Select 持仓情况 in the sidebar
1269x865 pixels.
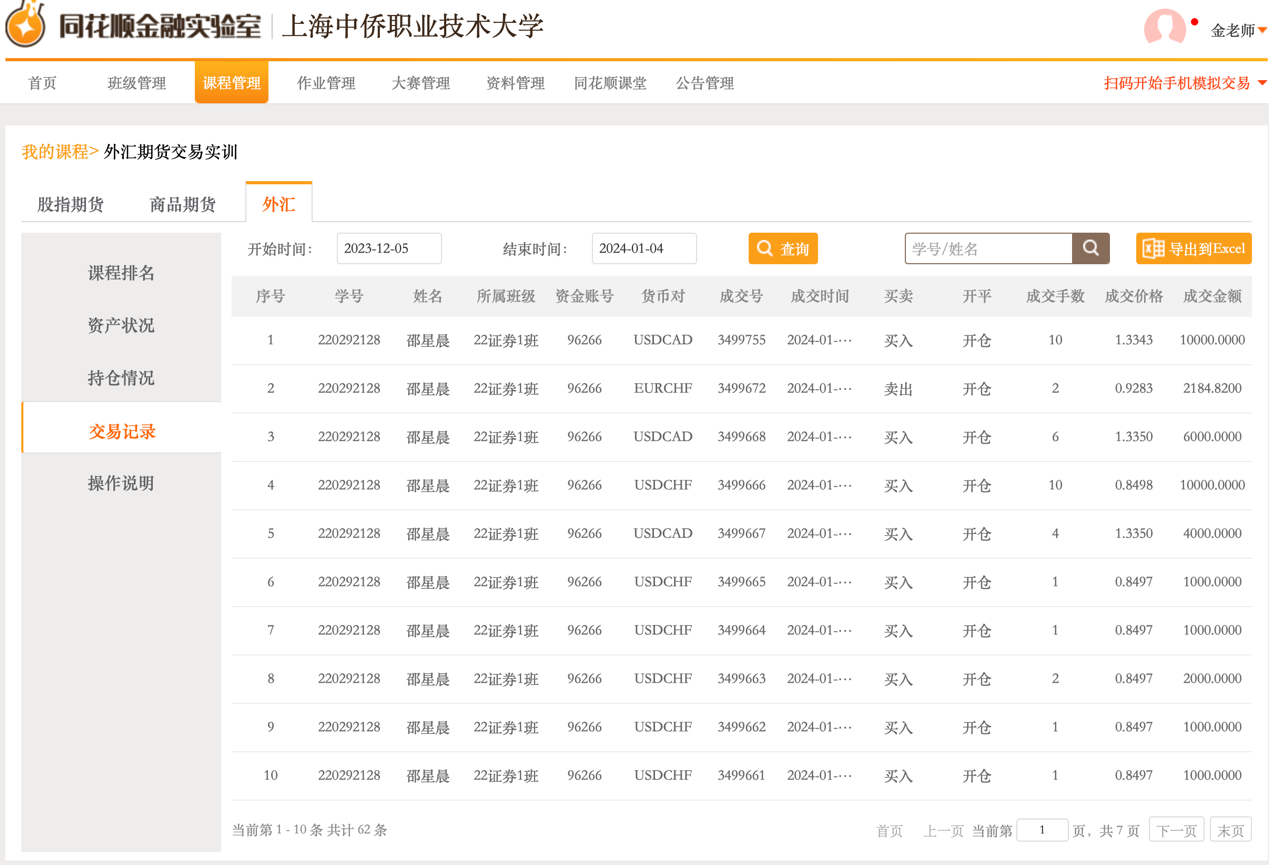click(121, 378)
